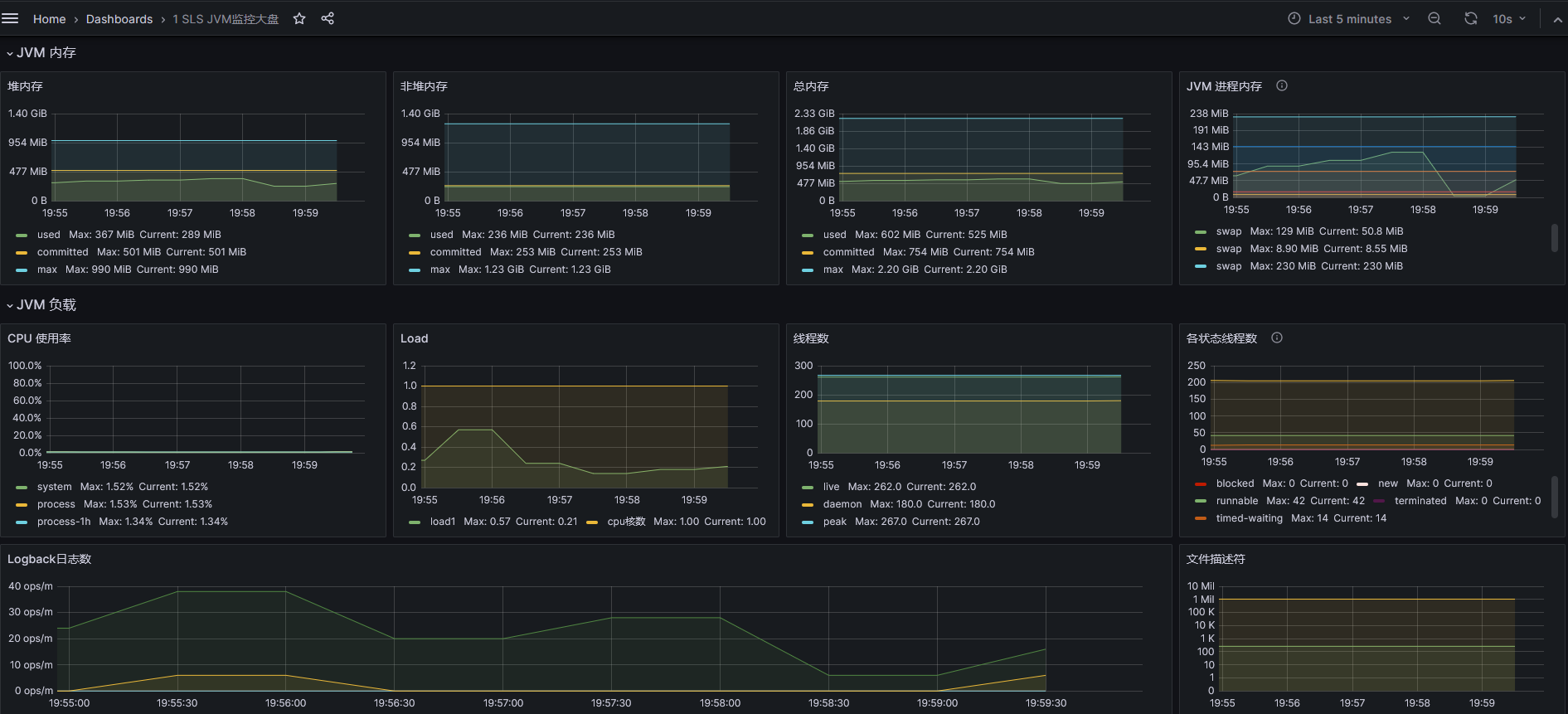Image resolution: width=1568 pixels, height=714 pixels.
Task: Click the blocked series red color swatch
Action: [1201, 483]
